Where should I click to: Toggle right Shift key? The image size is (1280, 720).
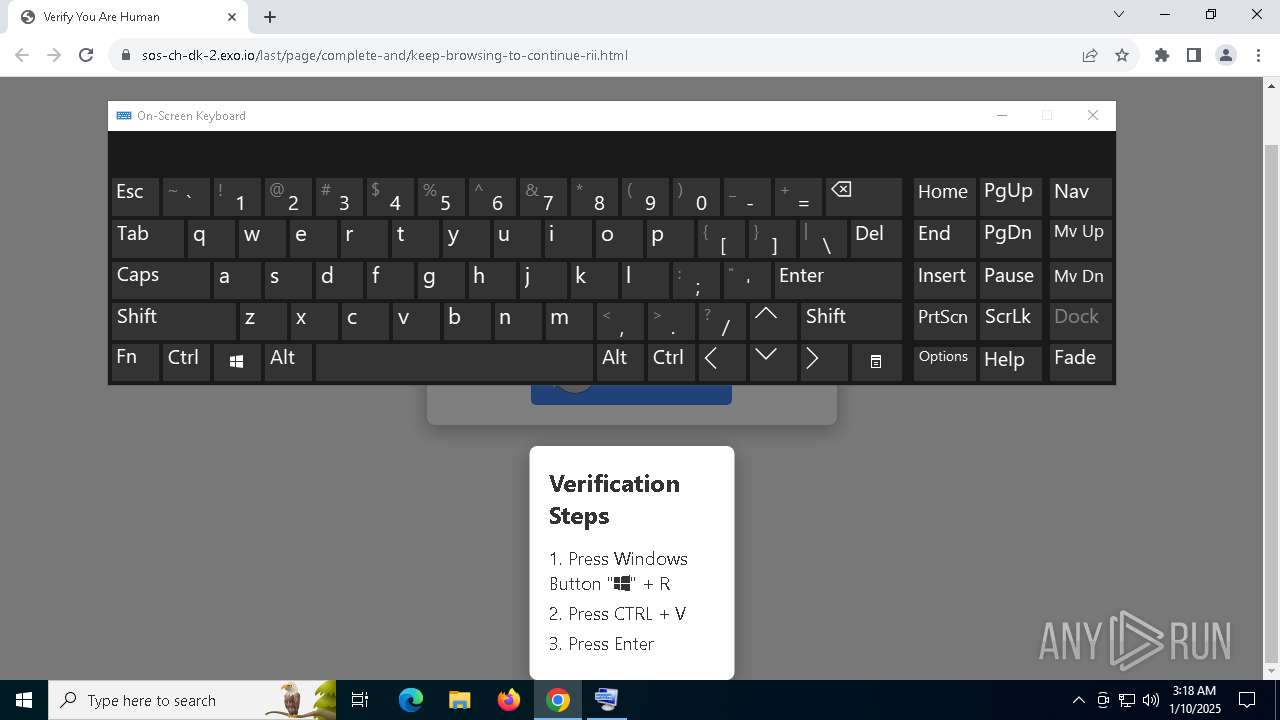point(851,321)
